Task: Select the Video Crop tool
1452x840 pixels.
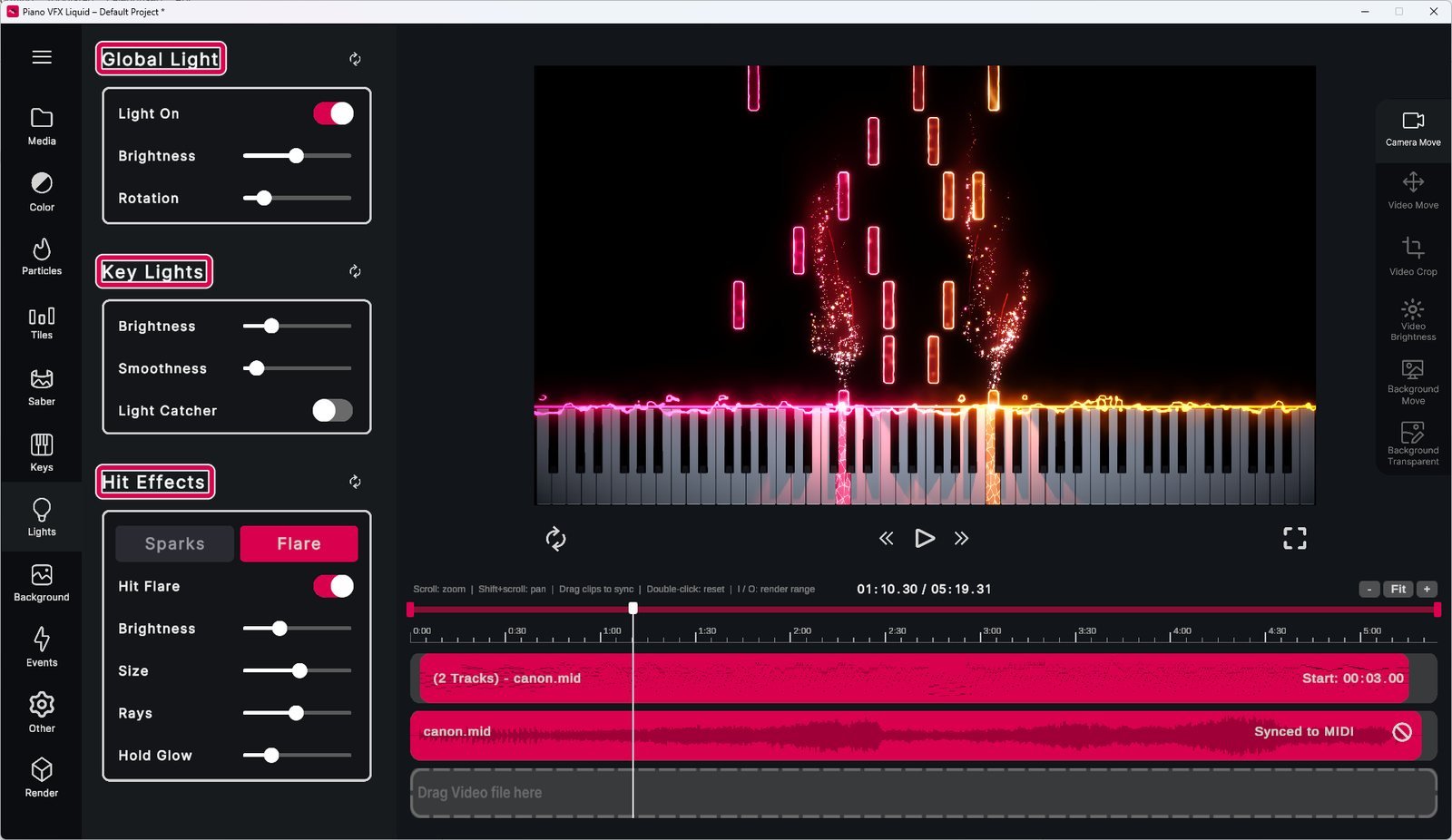Action: [x=1413, y=257]
